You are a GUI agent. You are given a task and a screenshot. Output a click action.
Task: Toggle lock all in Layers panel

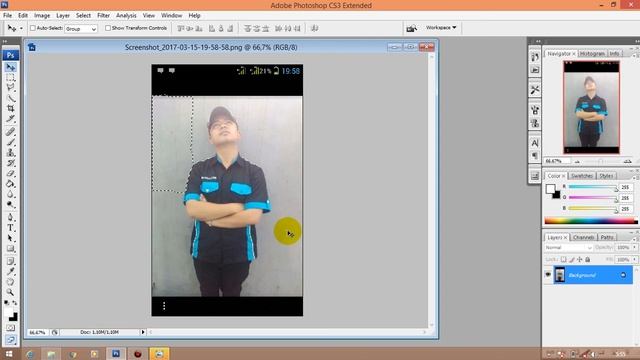[x=588, y=260]
